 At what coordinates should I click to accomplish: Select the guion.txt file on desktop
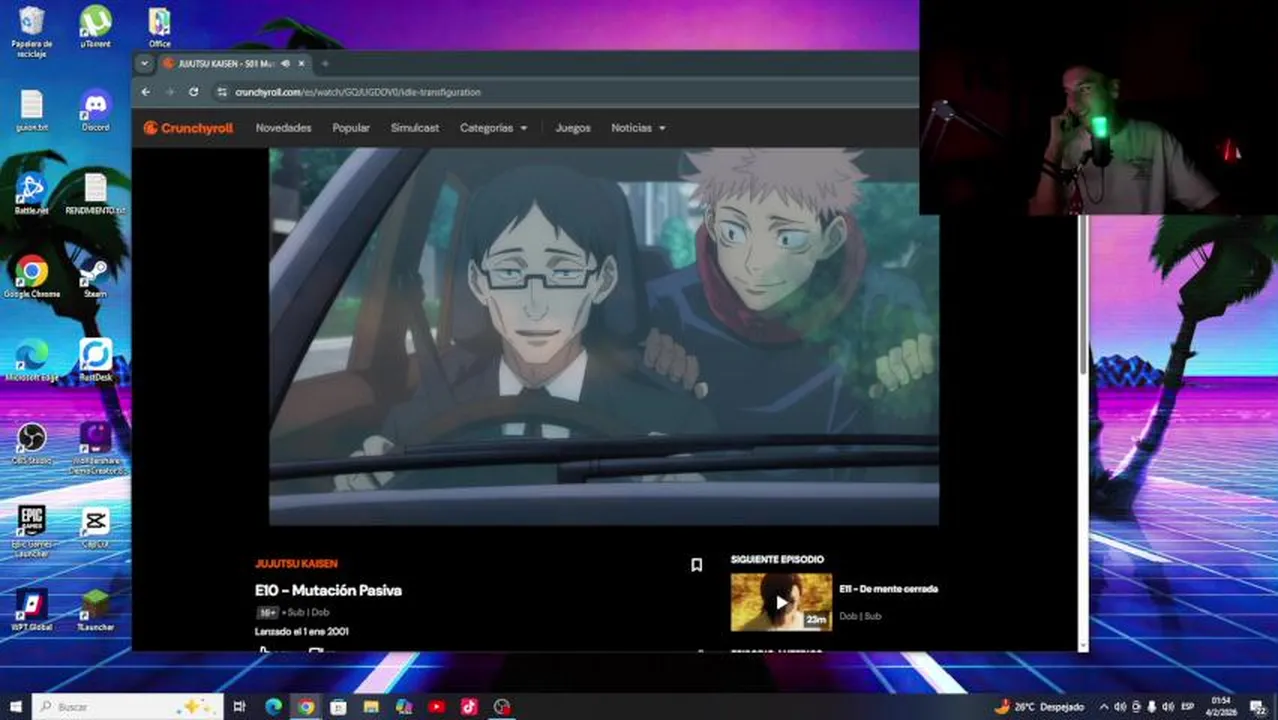click(x=32, y=111)
